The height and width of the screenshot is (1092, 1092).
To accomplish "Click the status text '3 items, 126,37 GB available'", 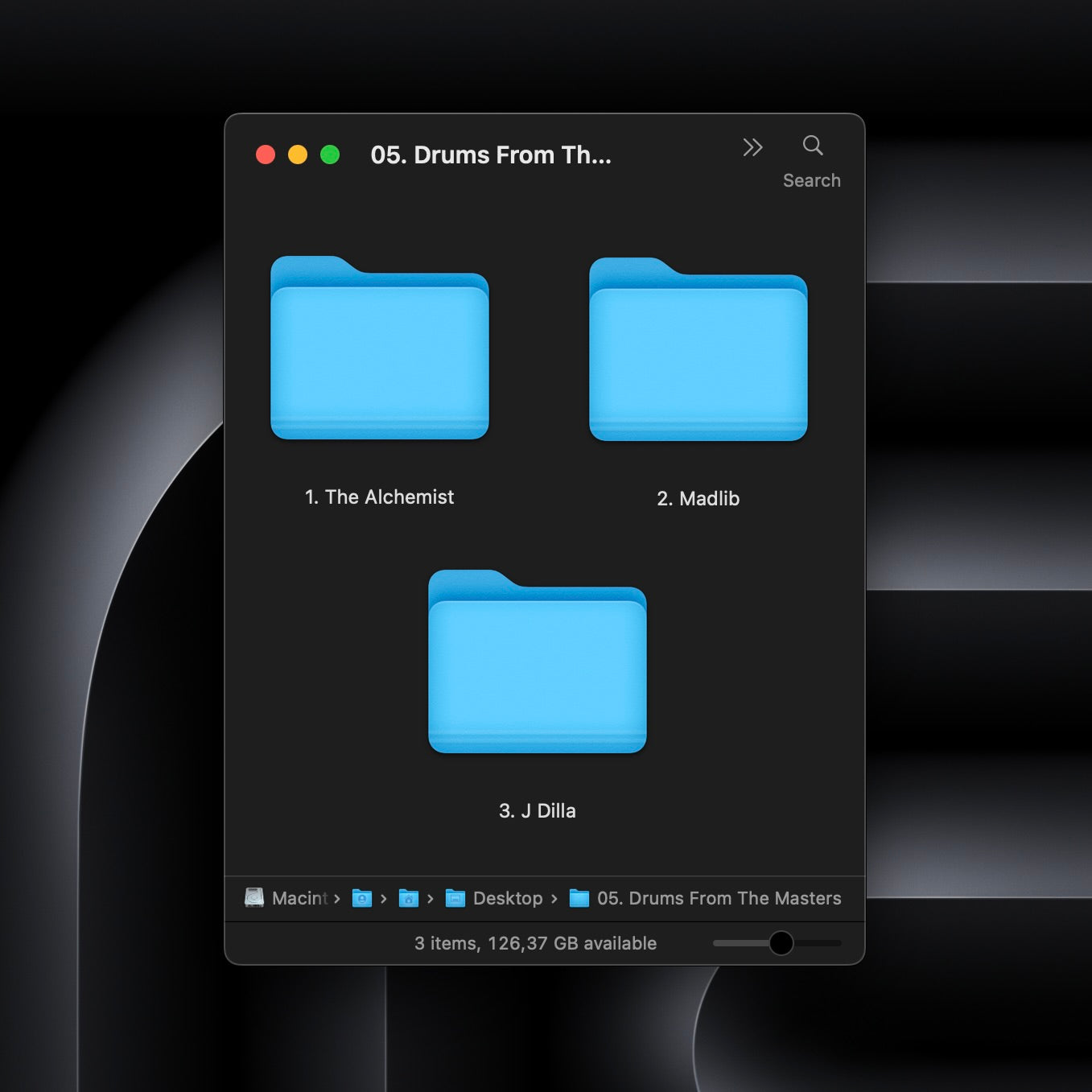I will 535,943.
